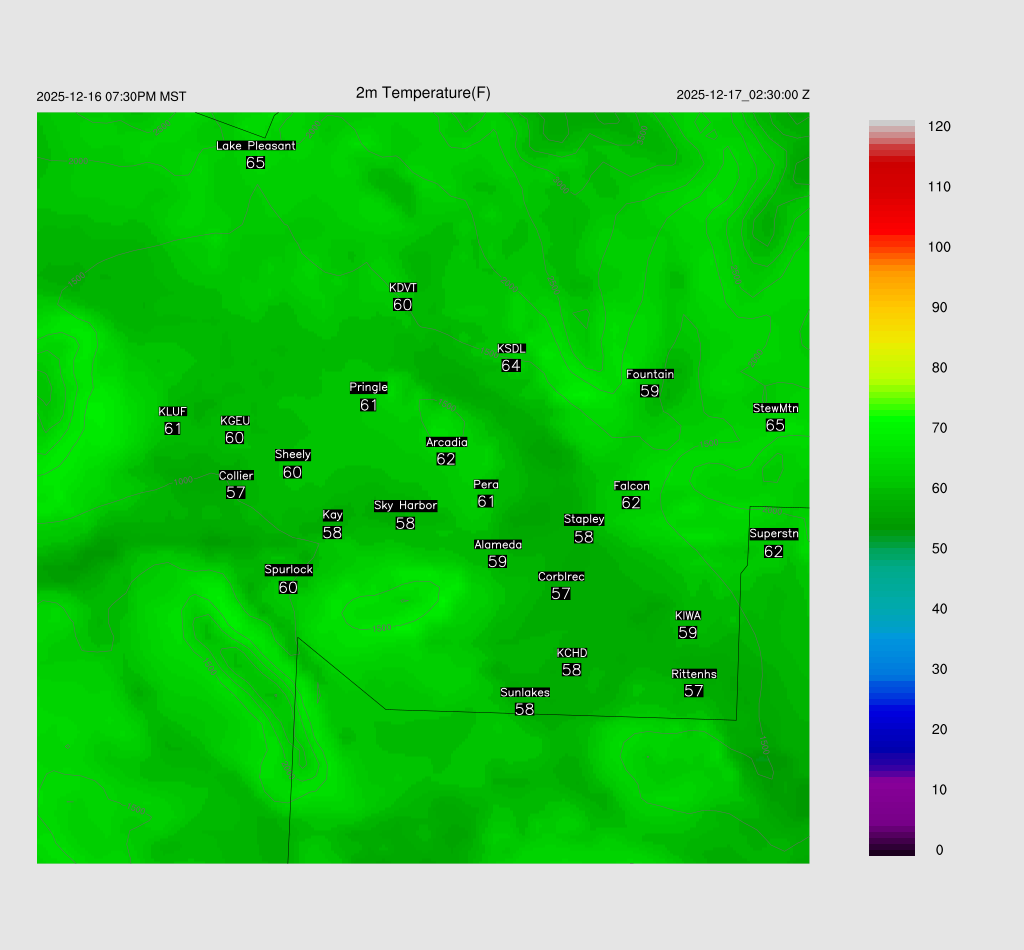The width and height of the screenshot is (1024, 950).
Task: Select the Fountain station temperature reading
Action: coord(650,391)
